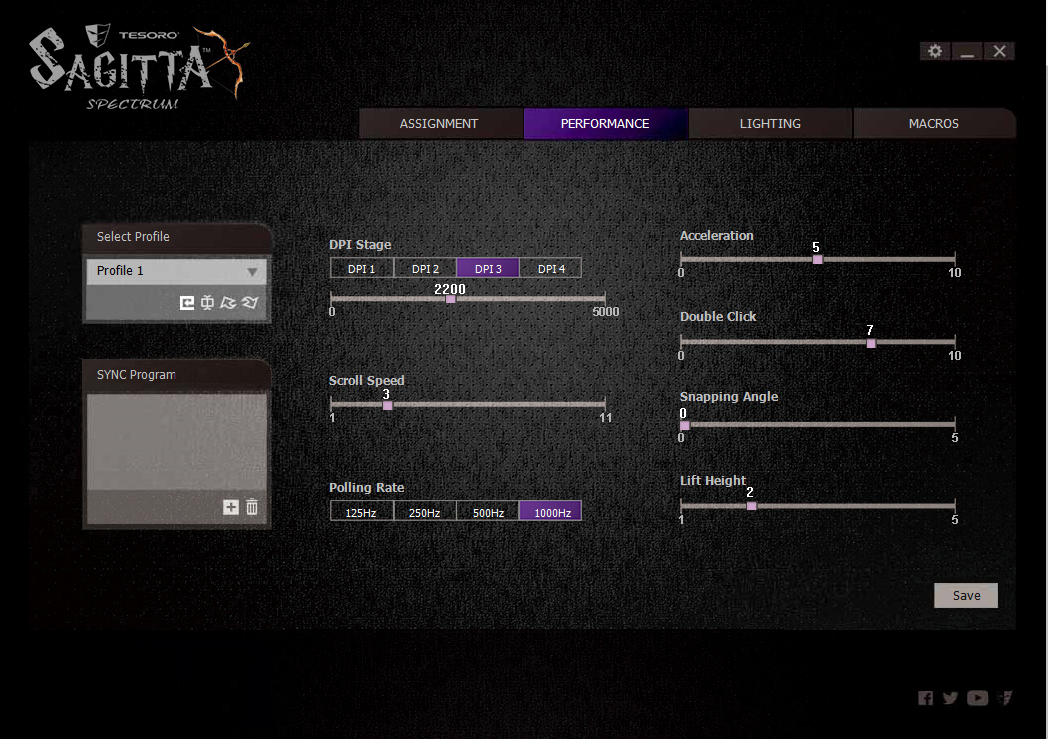Set polling rate to 500Hz
Screen dimensions: 1048x739
[488, 512]
